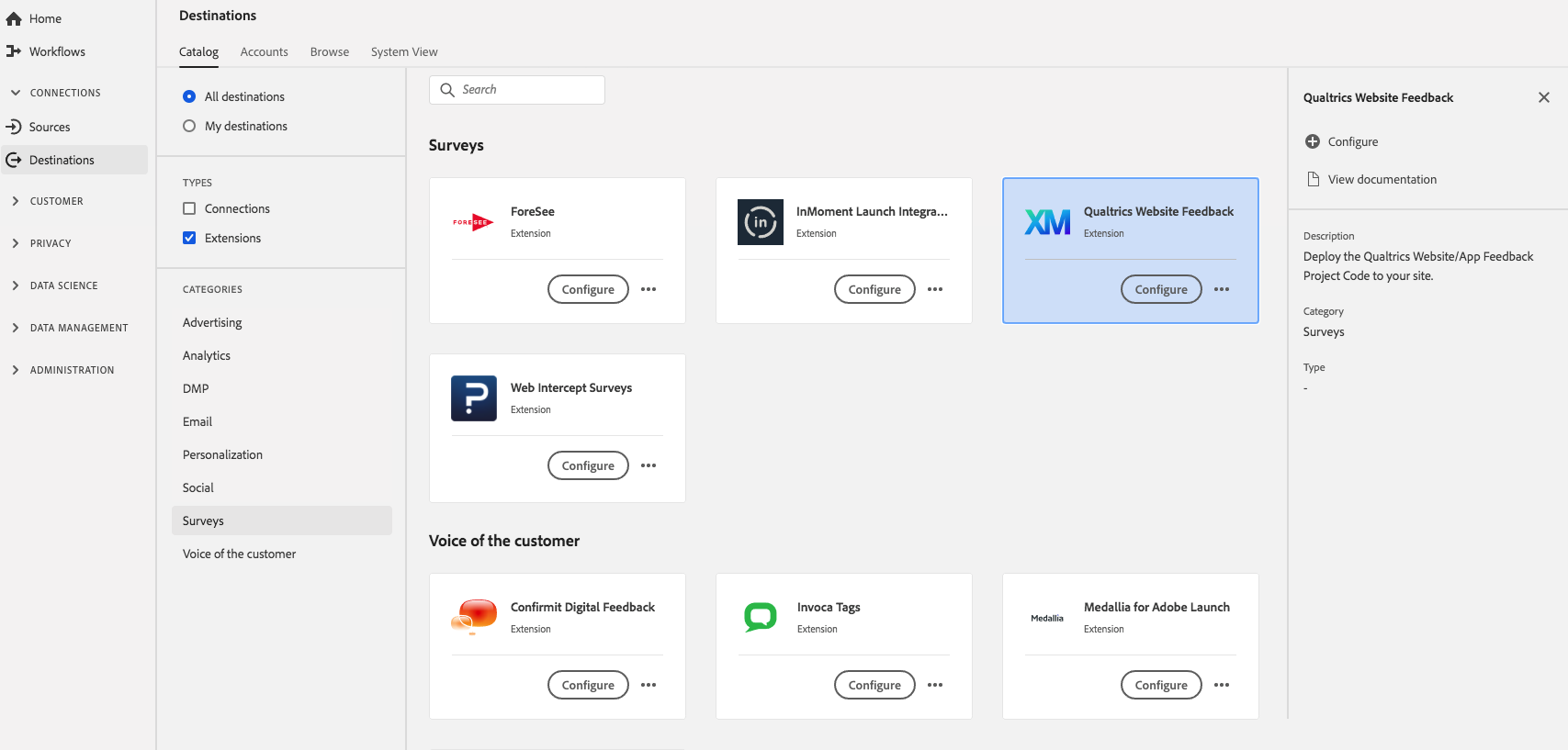Open more options for Medallia card
The image size is (1568, 750).
pyautogui.click(x=1222, y=685)
